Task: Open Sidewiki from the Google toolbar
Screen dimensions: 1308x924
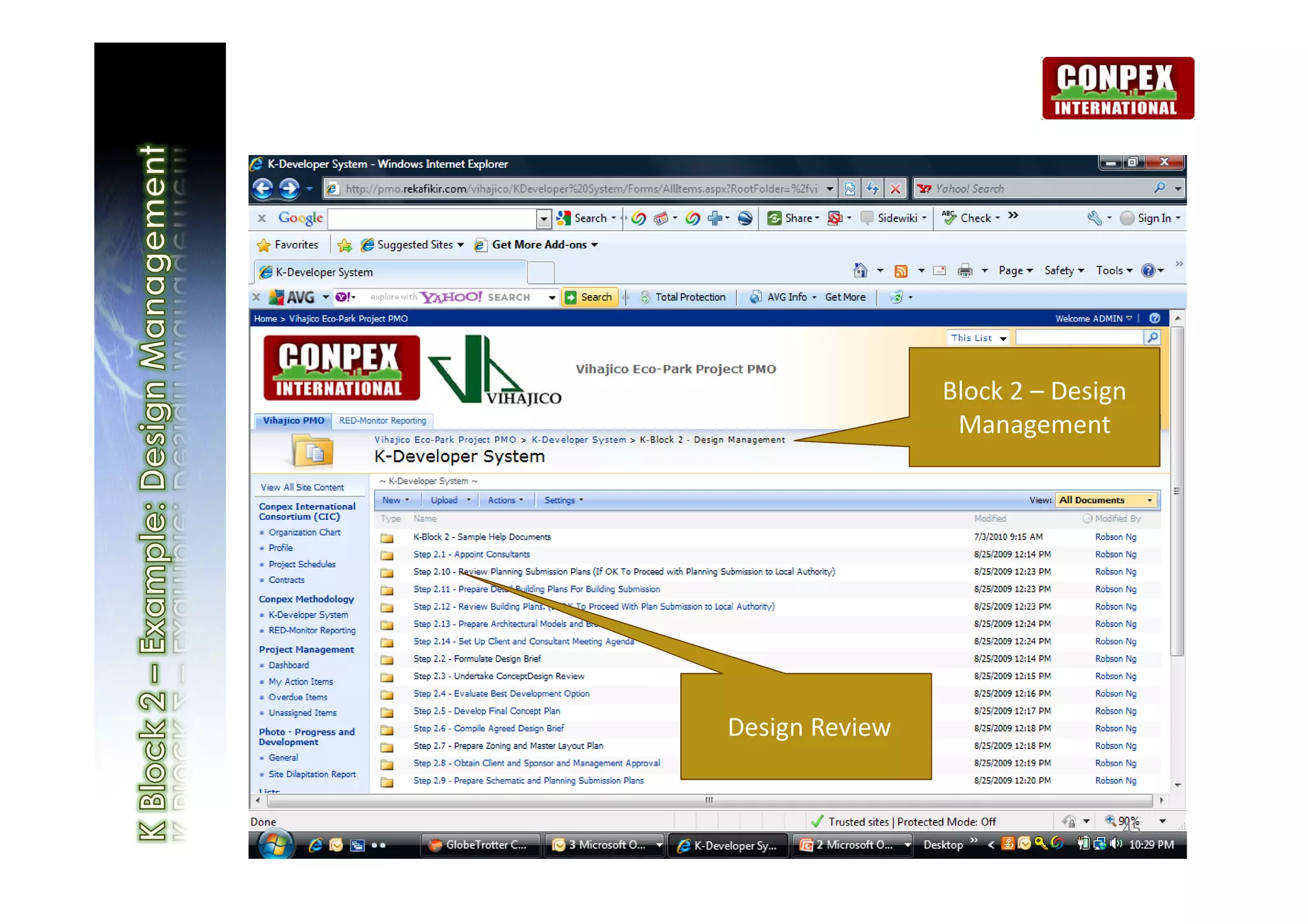Action: (x=894, y=218)
